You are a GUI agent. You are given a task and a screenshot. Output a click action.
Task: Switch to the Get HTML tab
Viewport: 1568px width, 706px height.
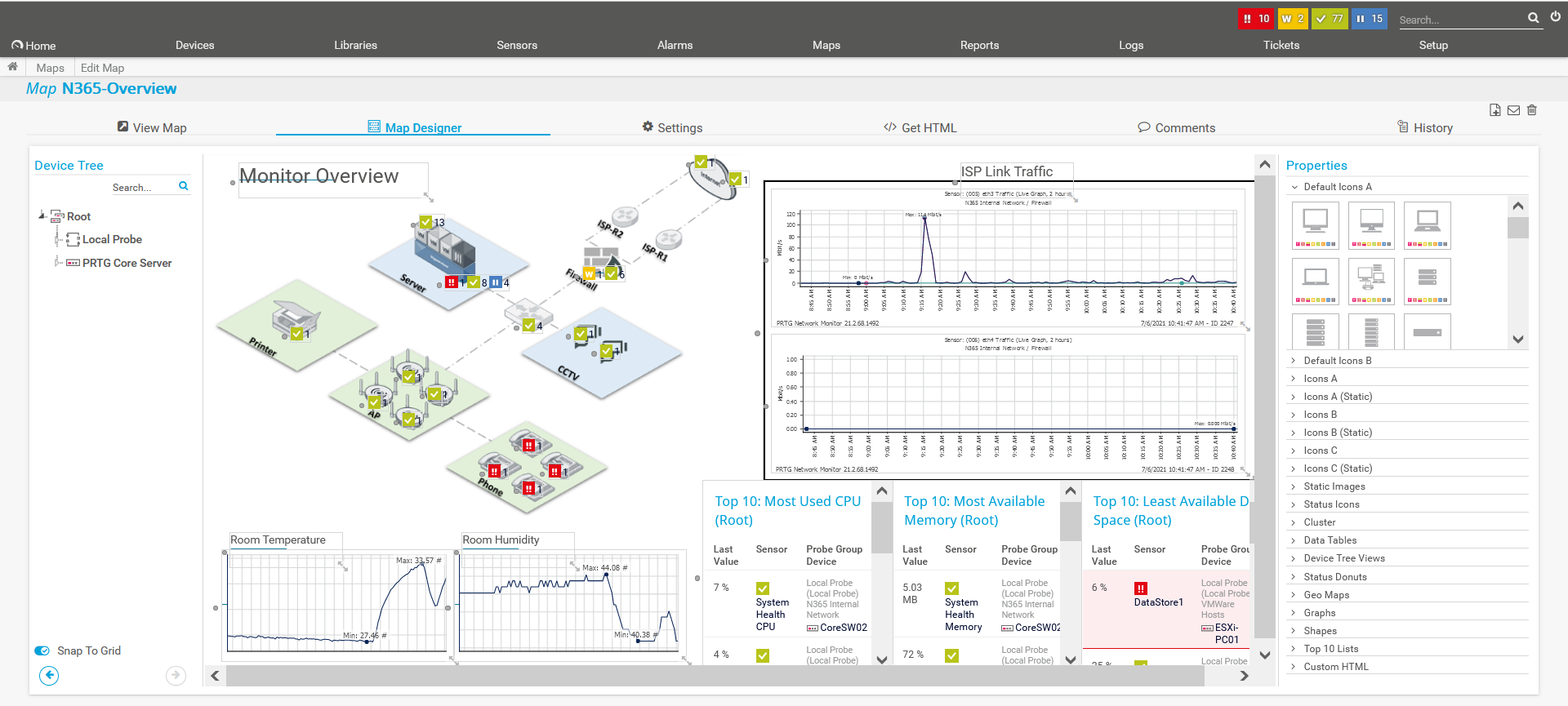[x=920, y=127]
